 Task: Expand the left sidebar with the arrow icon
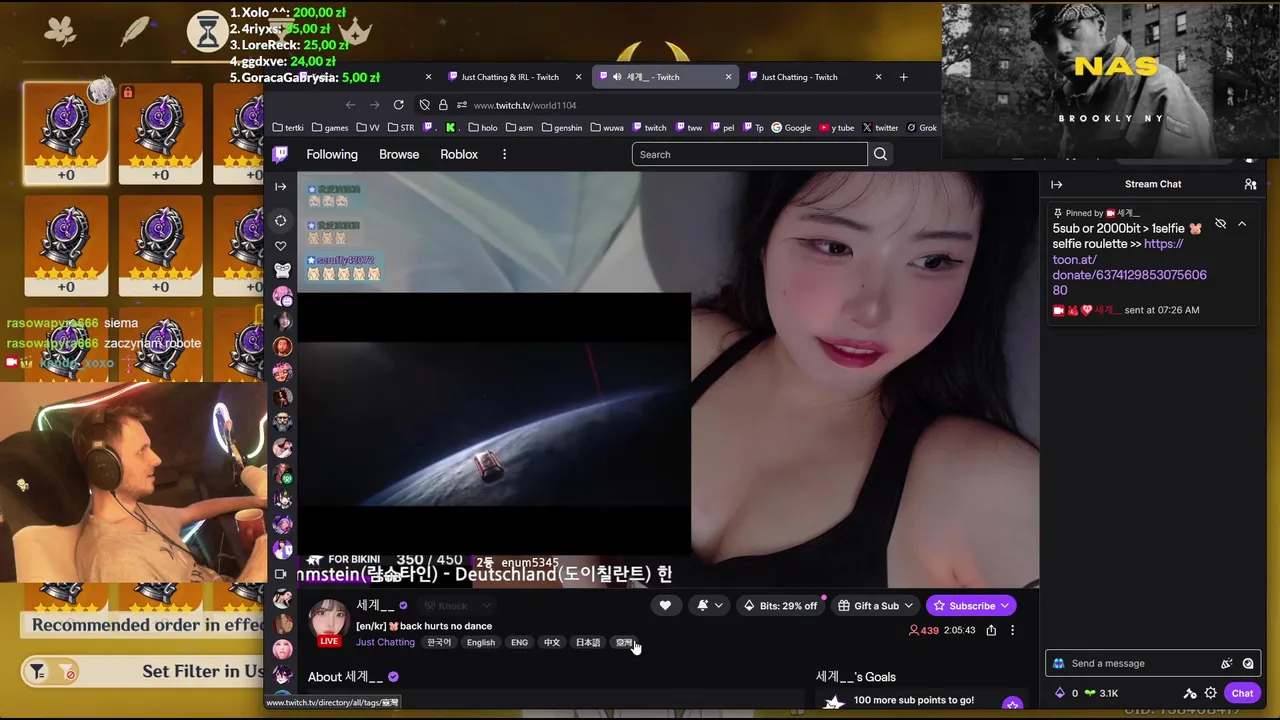point(281,187)
